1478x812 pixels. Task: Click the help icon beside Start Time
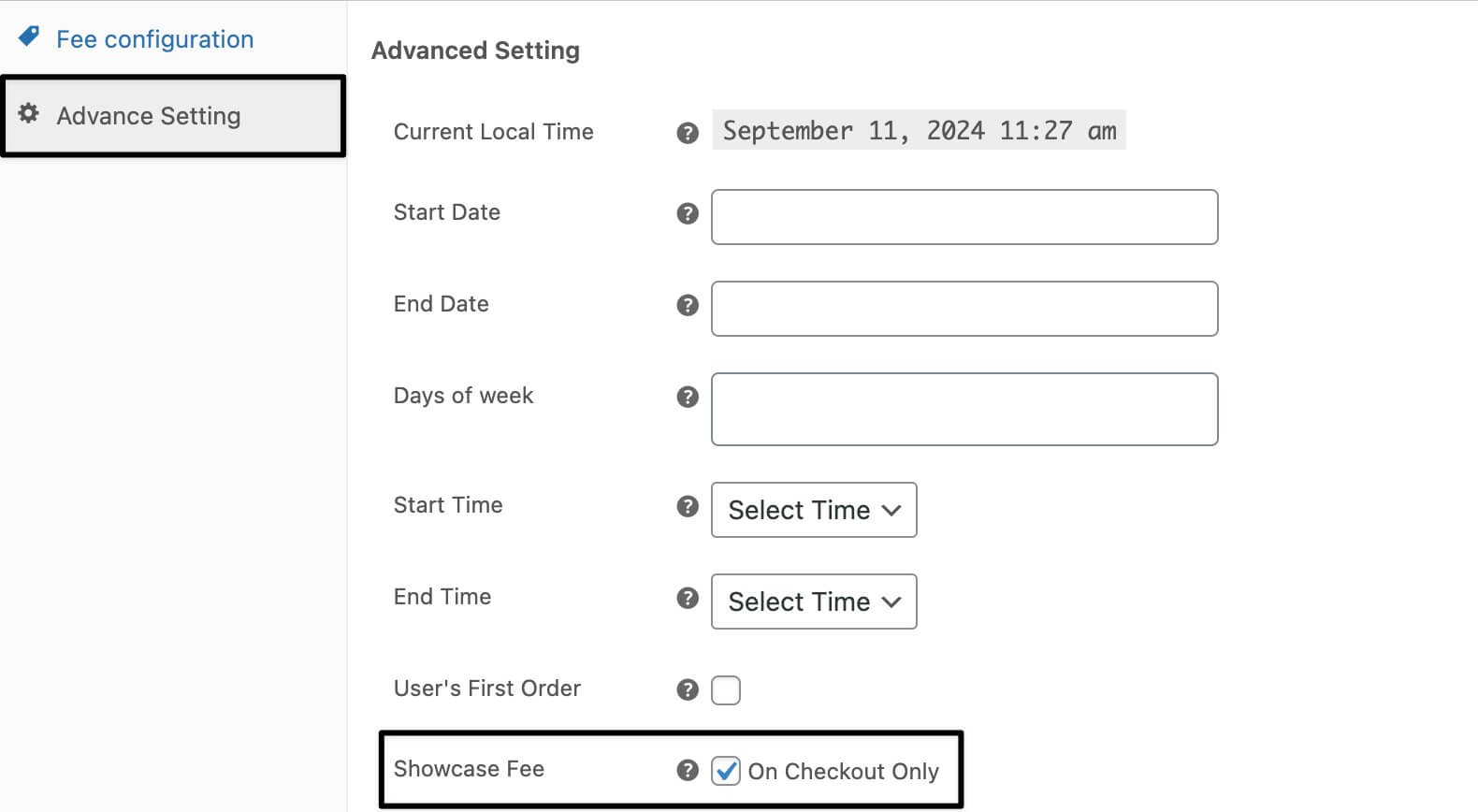[687, 506]
